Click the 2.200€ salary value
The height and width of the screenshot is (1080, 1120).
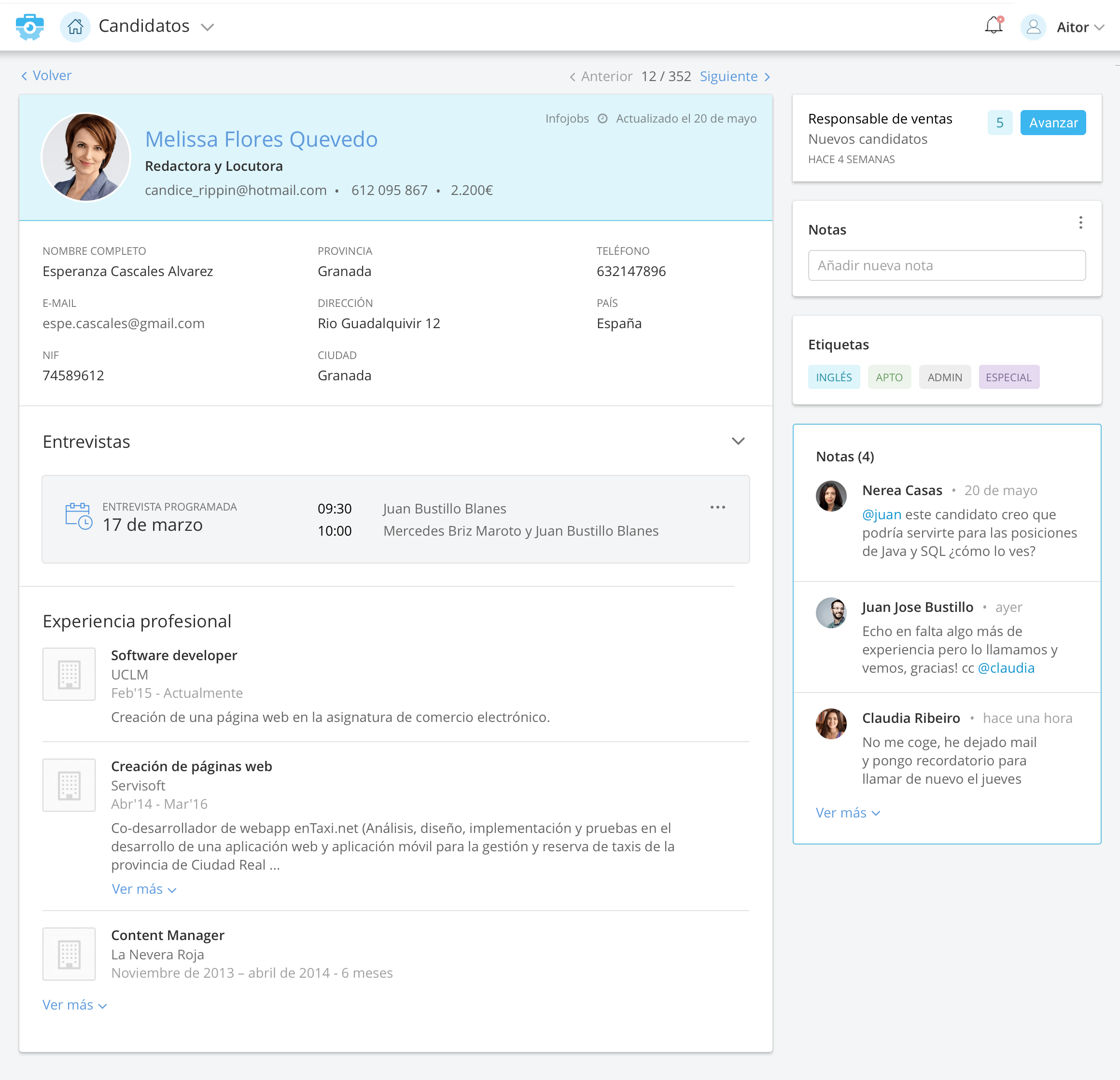tap(472, 190)
